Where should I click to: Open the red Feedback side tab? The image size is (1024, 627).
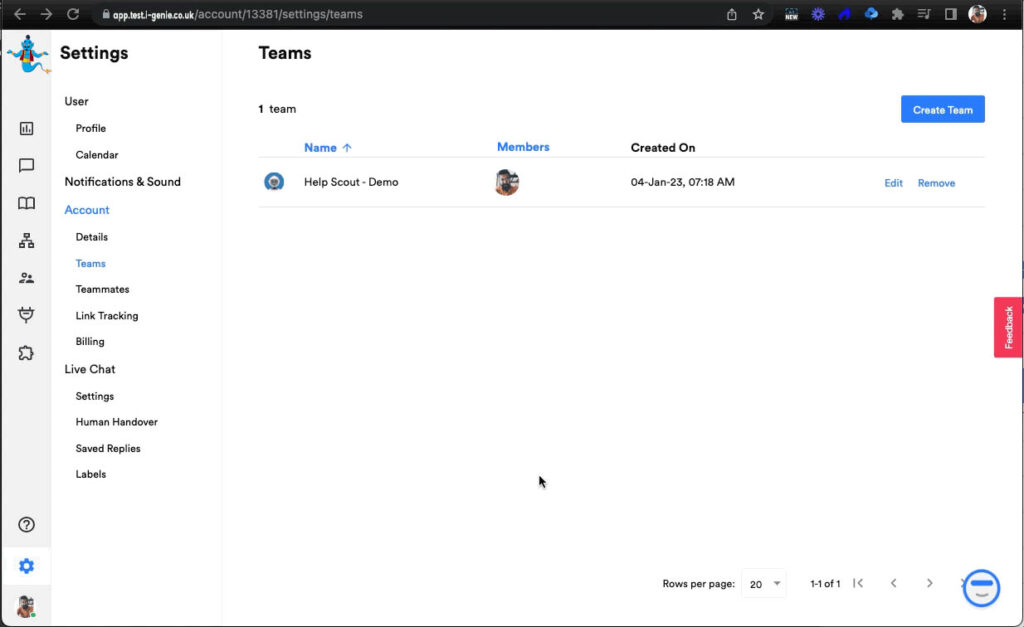click(1008, 327)
